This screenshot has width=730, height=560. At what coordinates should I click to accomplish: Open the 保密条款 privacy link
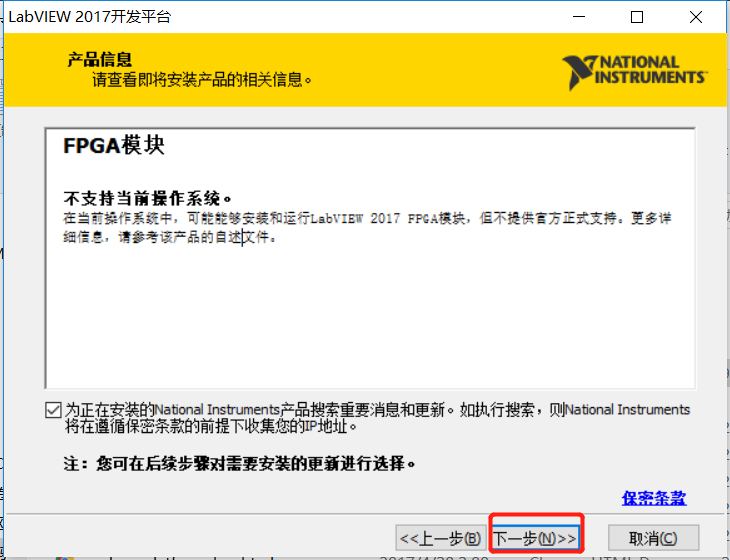coord(654,498)
